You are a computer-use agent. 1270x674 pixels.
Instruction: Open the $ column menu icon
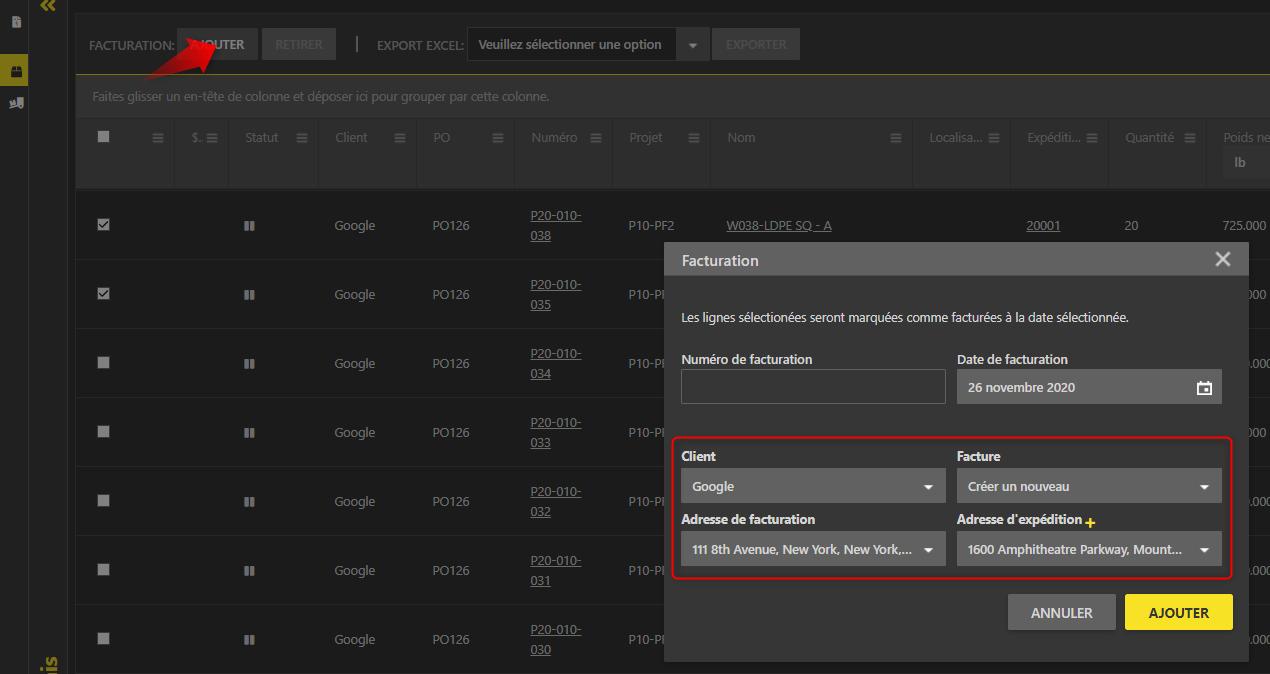(x=212, y=138)
